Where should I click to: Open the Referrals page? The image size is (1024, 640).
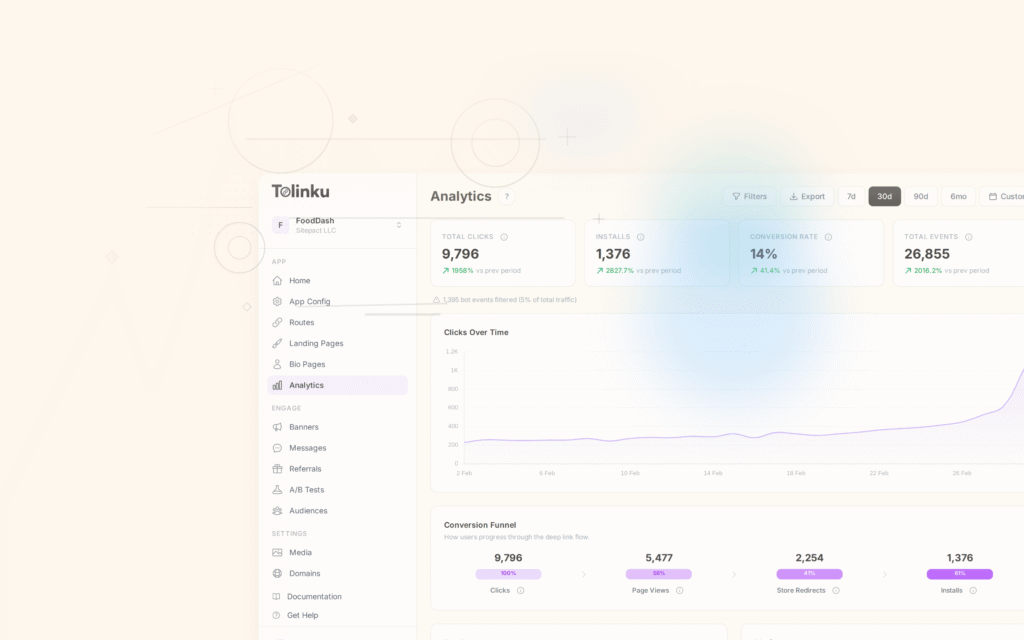338,469
